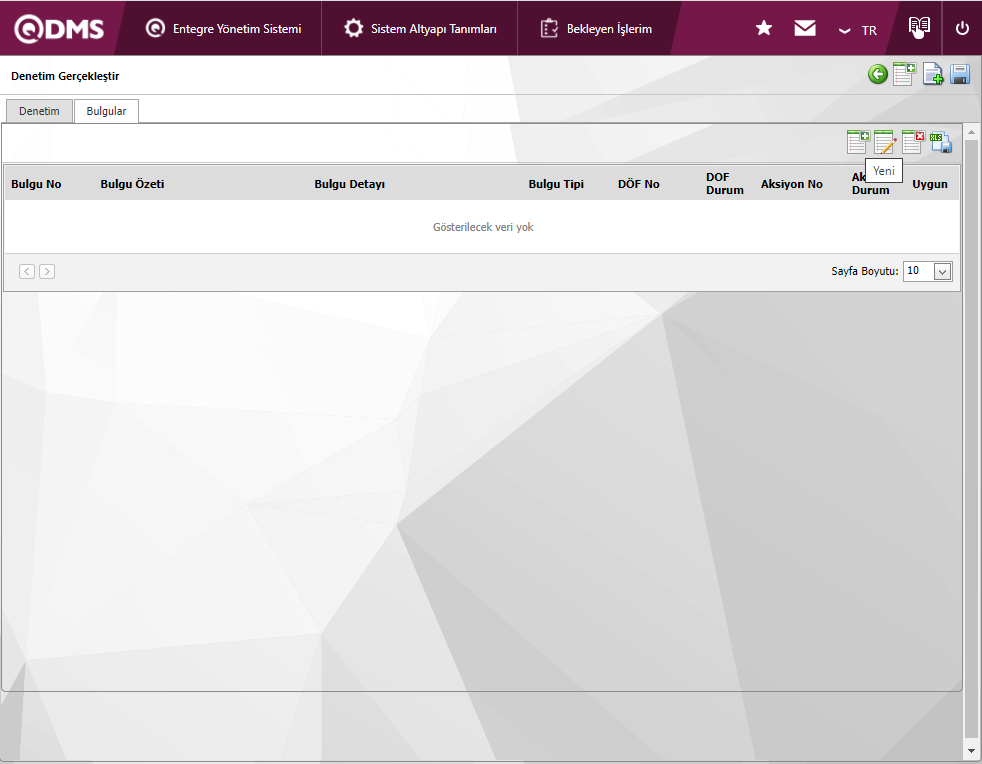Click the QDMS logo

click(59, 29)
